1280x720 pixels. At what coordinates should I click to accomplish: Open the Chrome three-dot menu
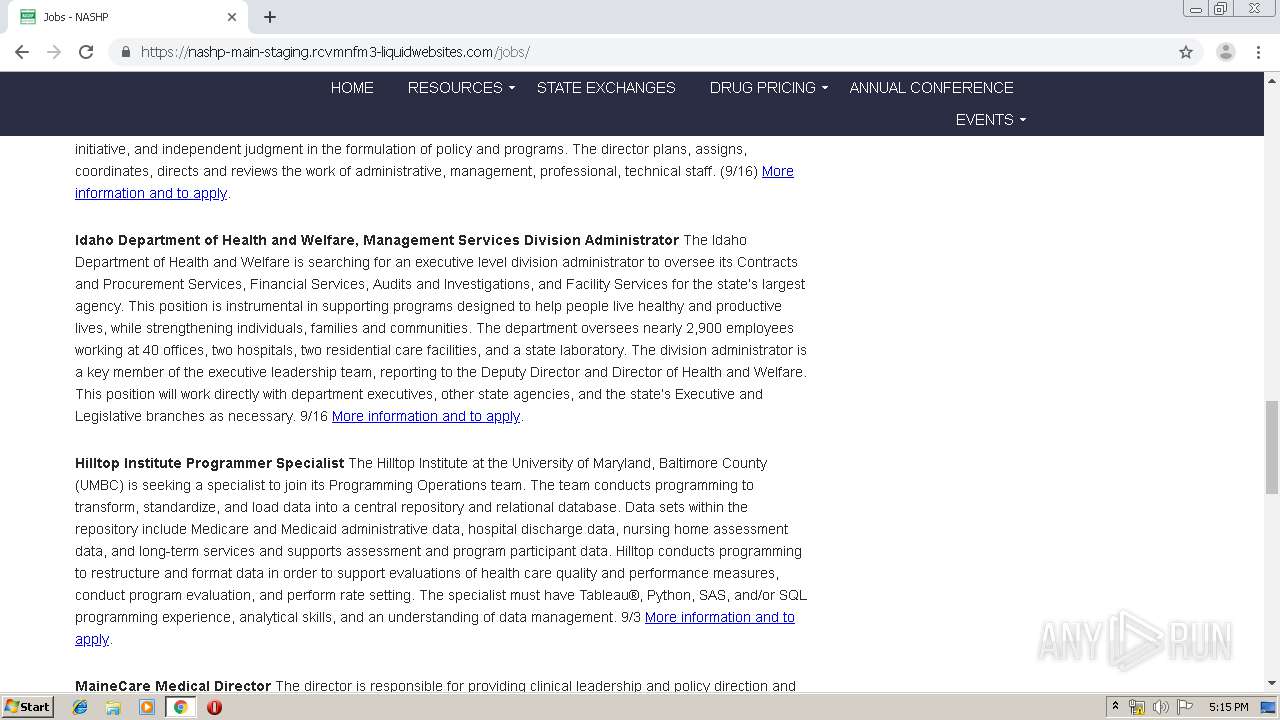click(1258, 52)
